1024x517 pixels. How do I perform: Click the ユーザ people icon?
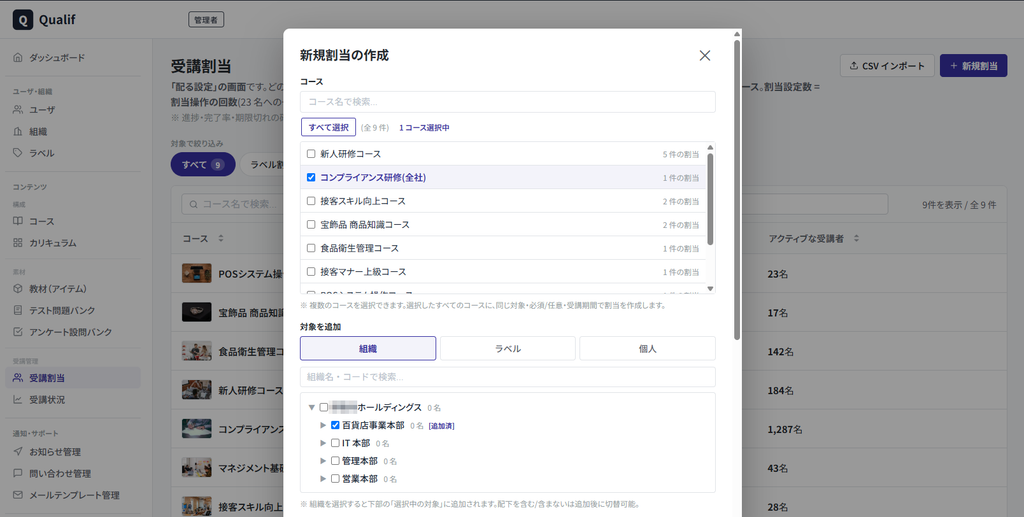click(18, 110)
